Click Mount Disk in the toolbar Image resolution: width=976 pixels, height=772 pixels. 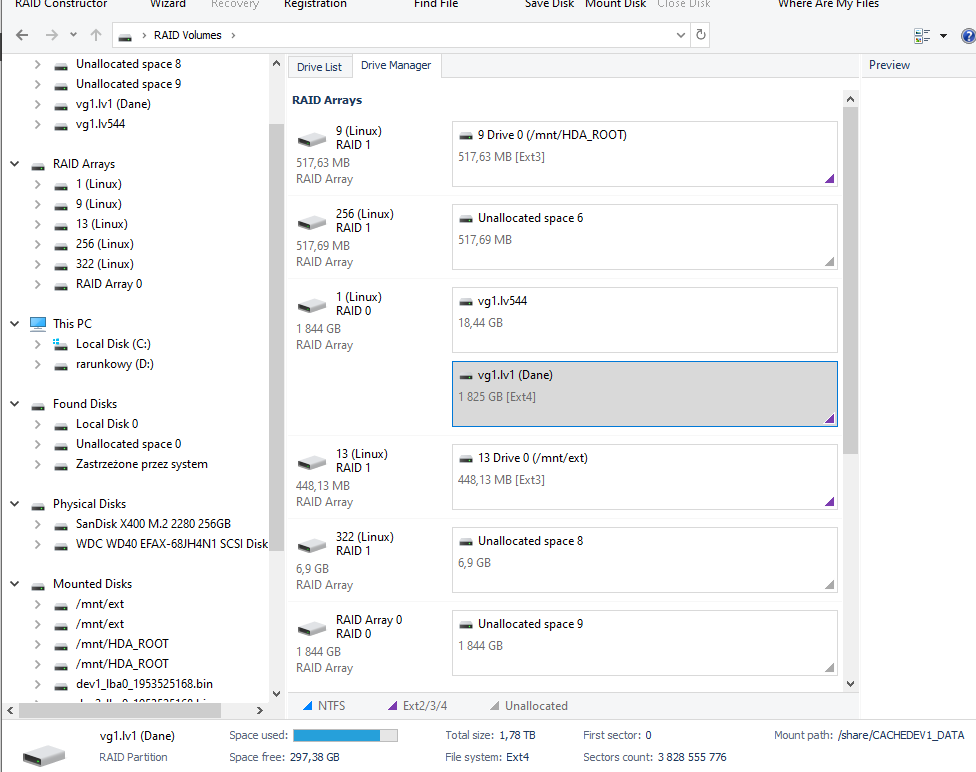pos(616,4)
